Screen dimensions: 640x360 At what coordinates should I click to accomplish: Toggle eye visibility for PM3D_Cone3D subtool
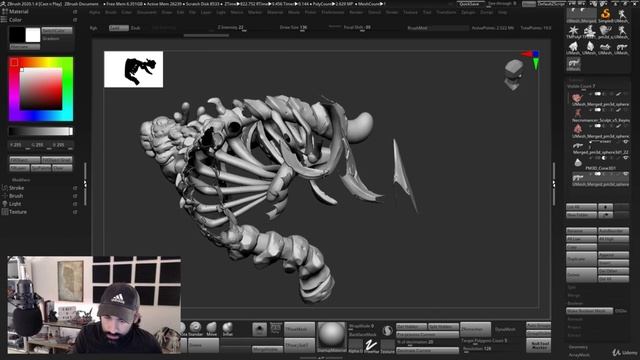point(626,158)
